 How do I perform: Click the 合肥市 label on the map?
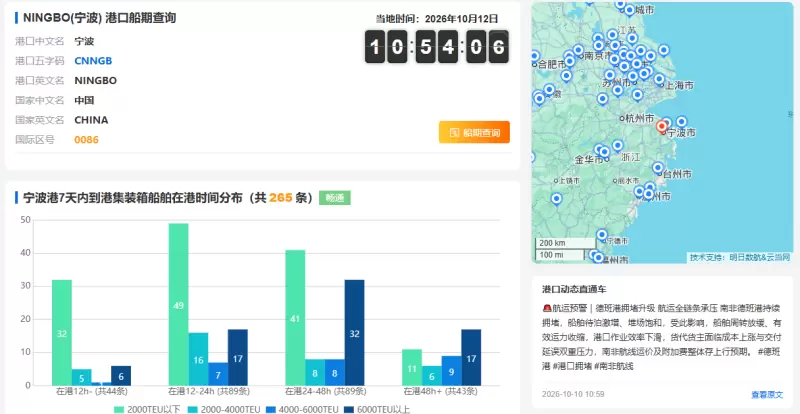coord(552,64)
